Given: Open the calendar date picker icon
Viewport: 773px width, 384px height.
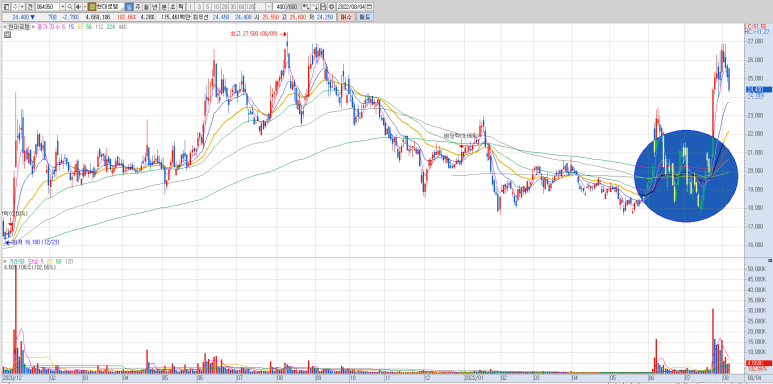Looking at the screenshot, I should click(369, 7).
